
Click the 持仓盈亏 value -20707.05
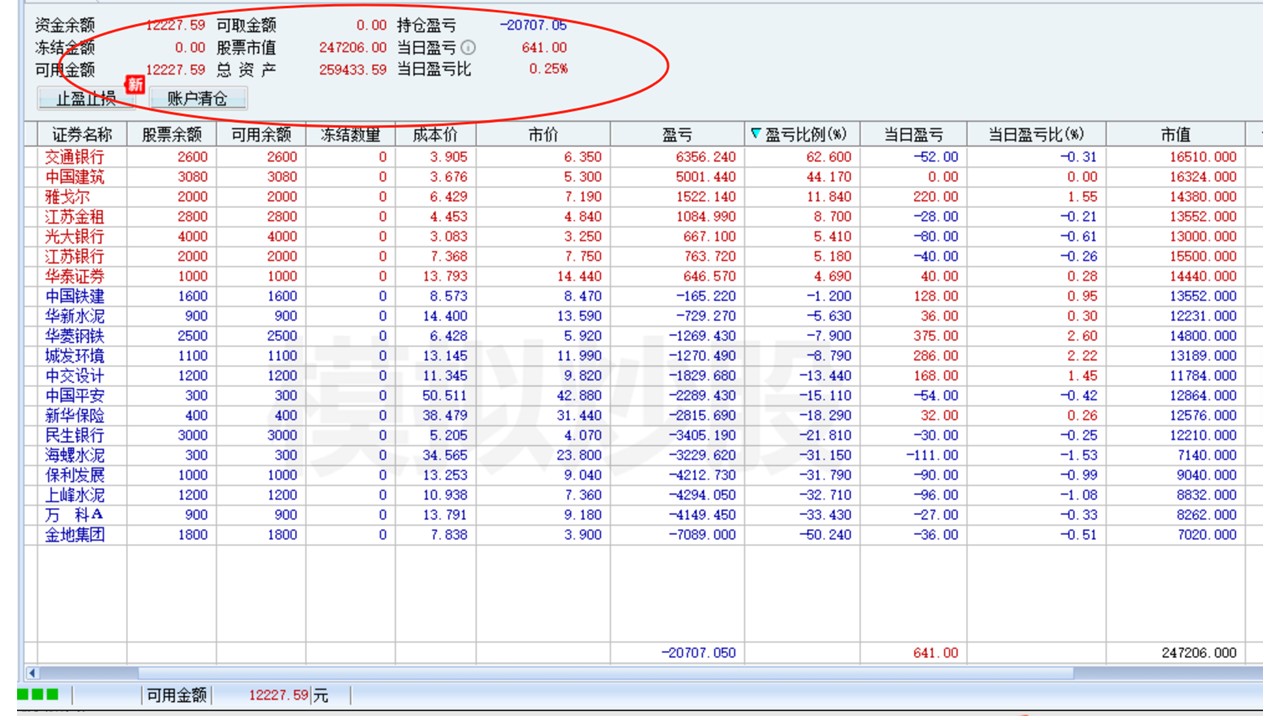(532, 26)
